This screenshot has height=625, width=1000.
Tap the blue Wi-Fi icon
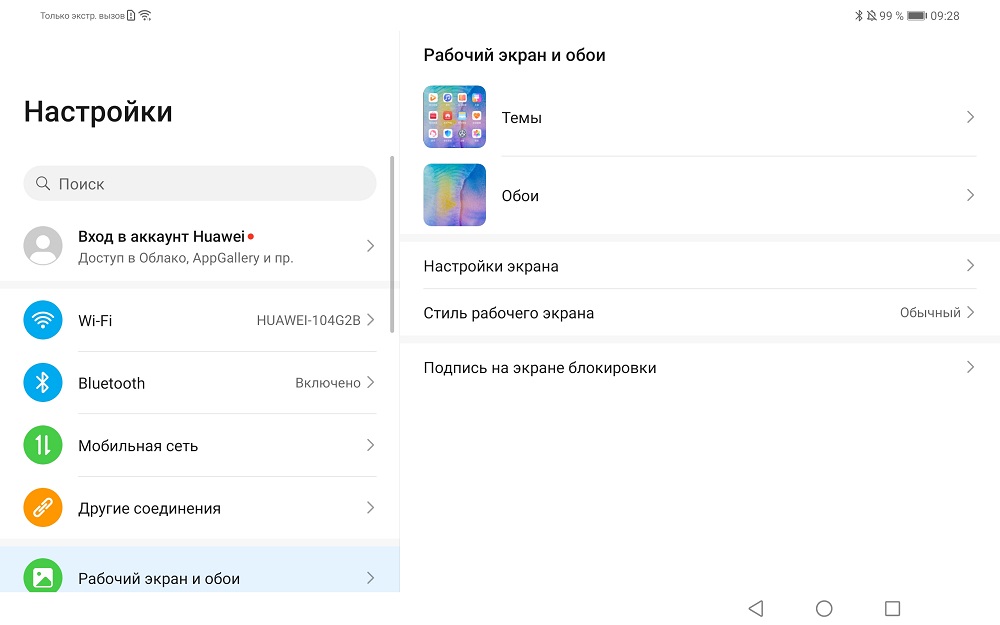click(x=43, y=320)
